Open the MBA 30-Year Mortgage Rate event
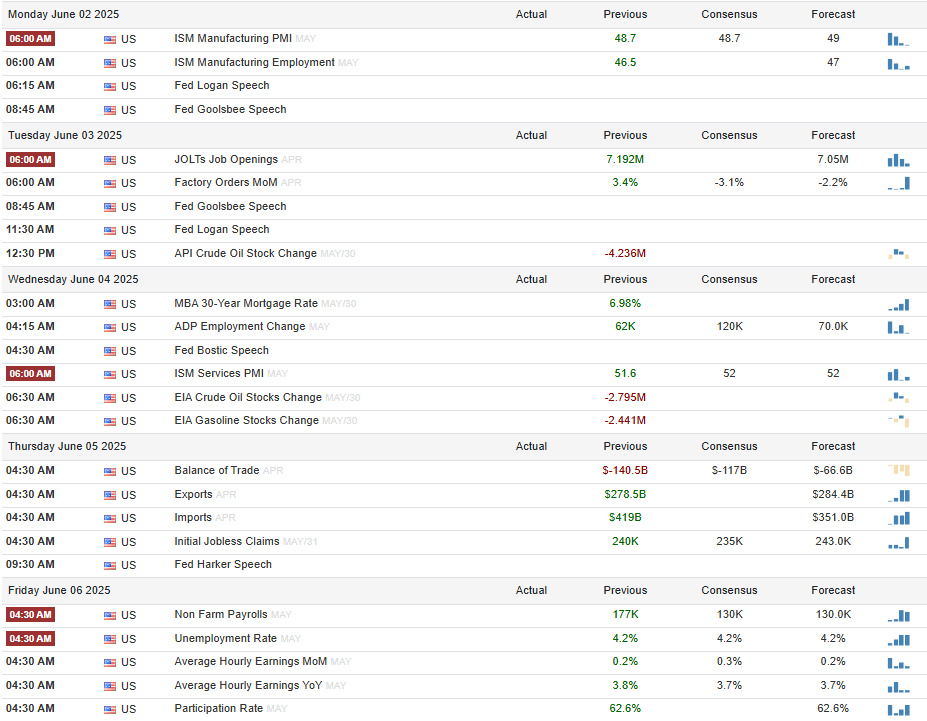927x721 pixels. click(246, 303)
